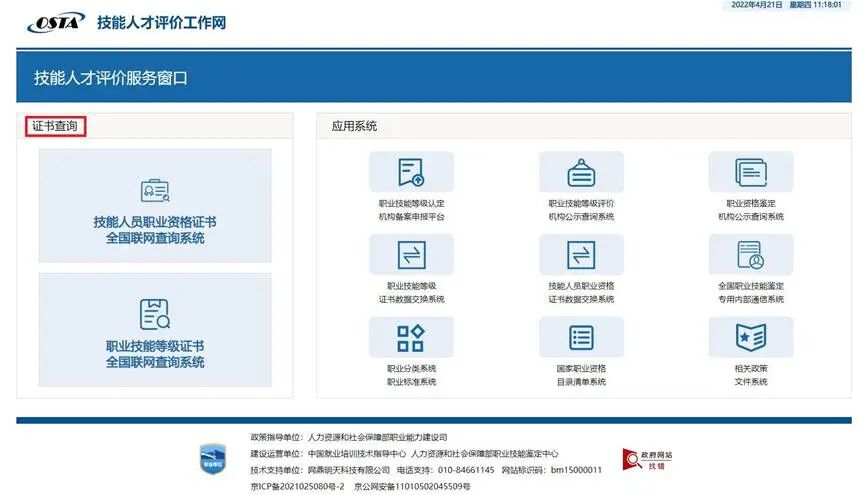
Task: Click the 技能人才评价服务窗口 banner title
Action: (x=110, y=78)
